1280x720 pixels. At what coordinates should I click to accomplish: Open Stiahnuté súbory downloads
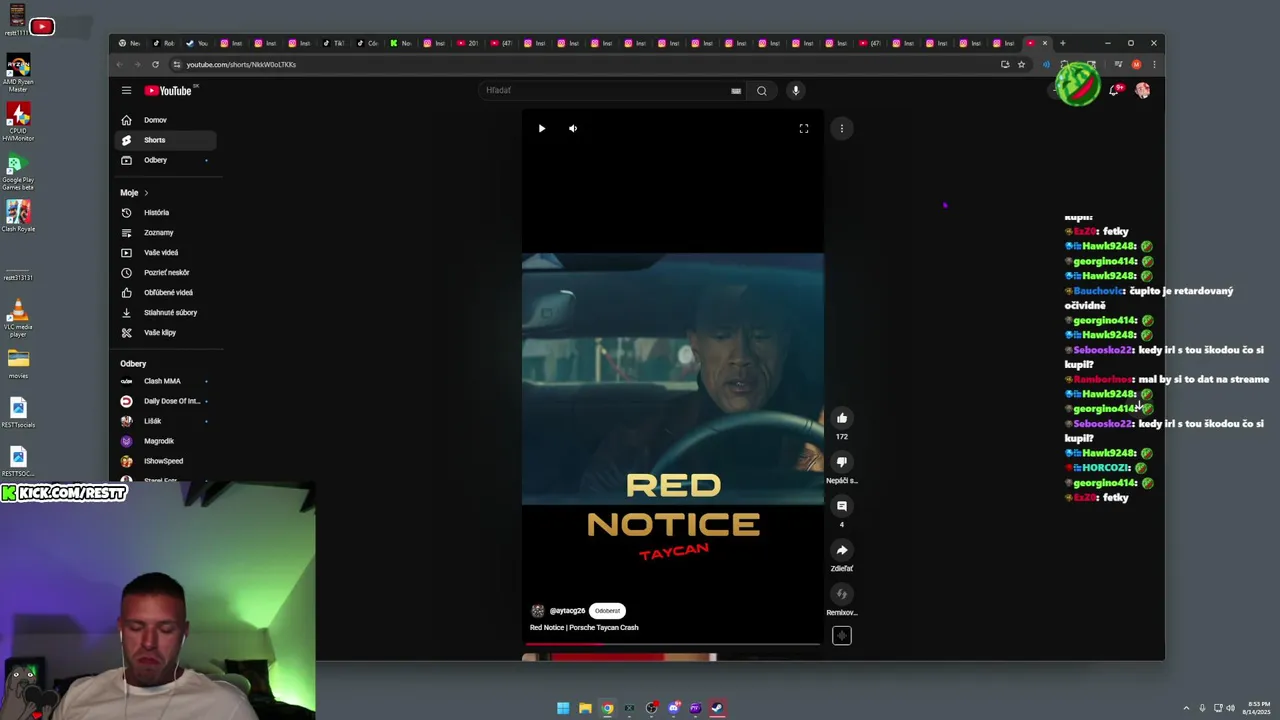(165, 312)
